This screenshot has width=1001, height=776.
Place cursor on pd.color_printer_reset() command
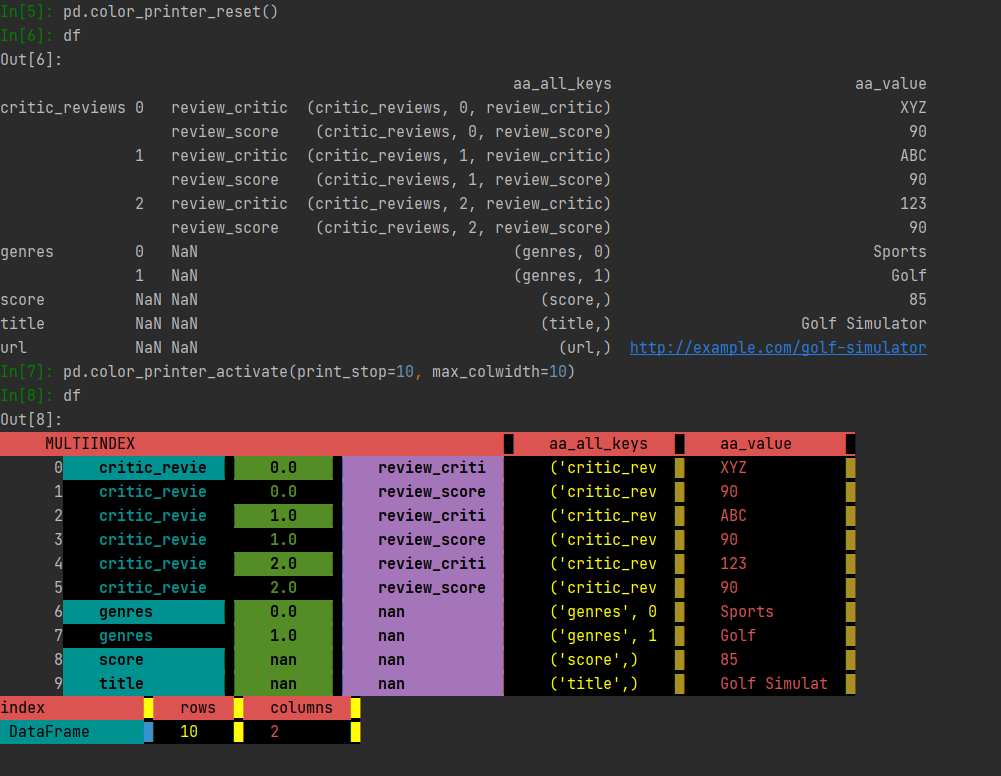[170, 12]
